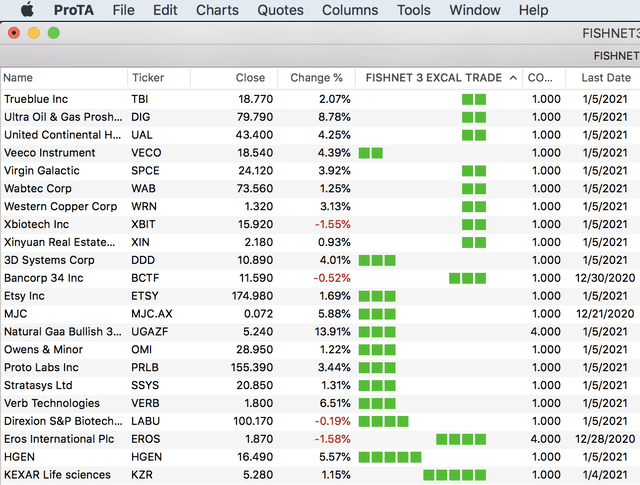Viewport: 640px width, 485px height.
Task: Open the Edit menu
Action: tap(165, 10)
